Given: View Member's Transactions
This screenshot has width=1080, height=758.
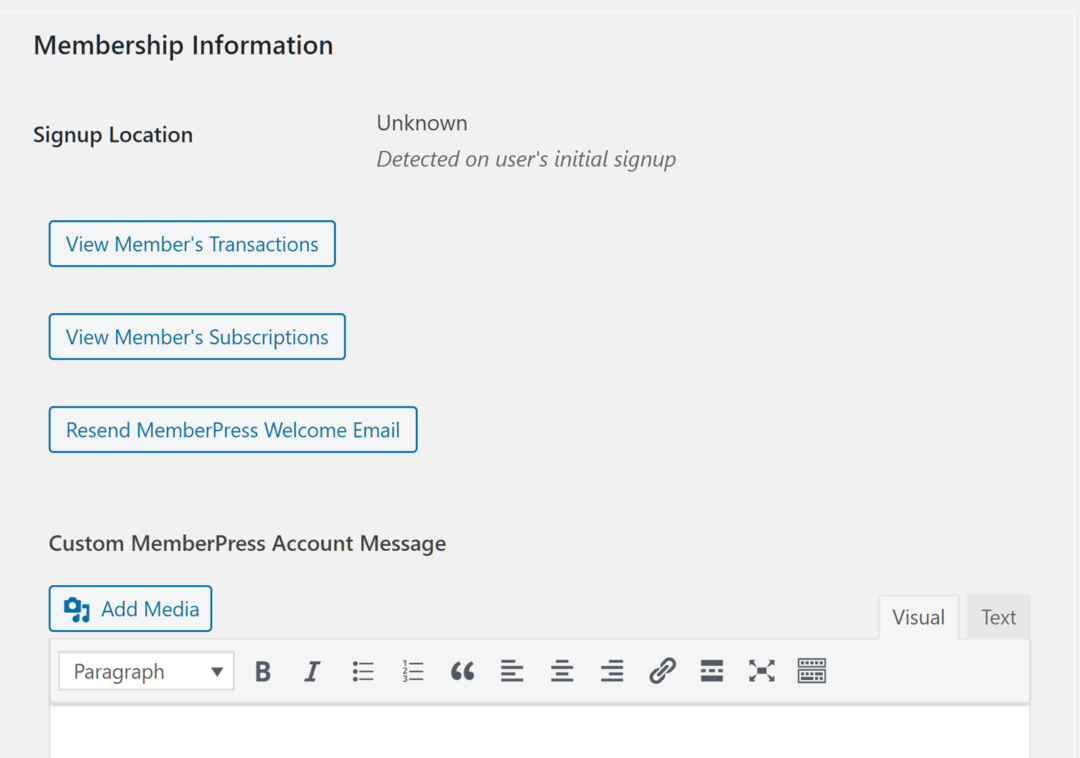Looking at the screenshot, I should click(x=192, y=243).
